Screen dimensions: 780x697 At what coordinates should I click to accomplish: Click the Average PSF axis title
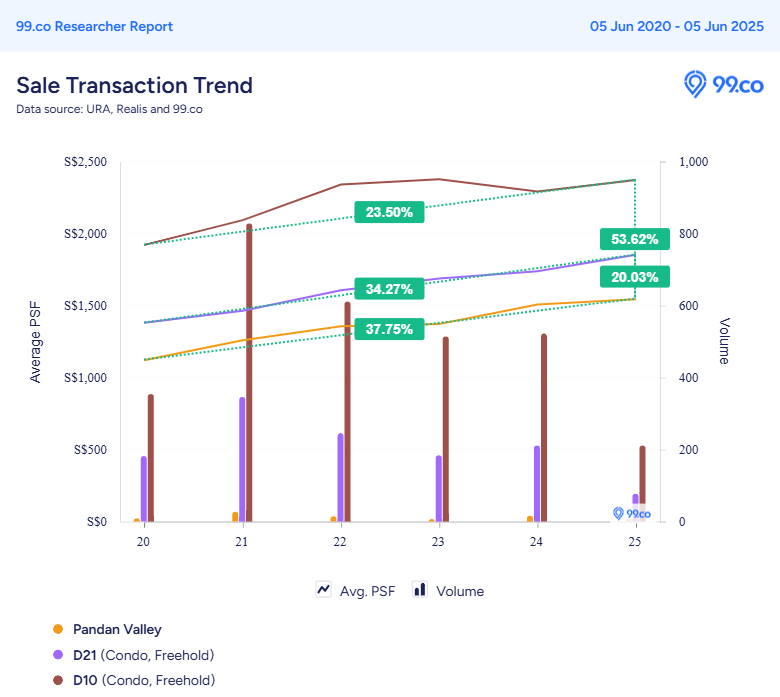click(x=35, y=342)
